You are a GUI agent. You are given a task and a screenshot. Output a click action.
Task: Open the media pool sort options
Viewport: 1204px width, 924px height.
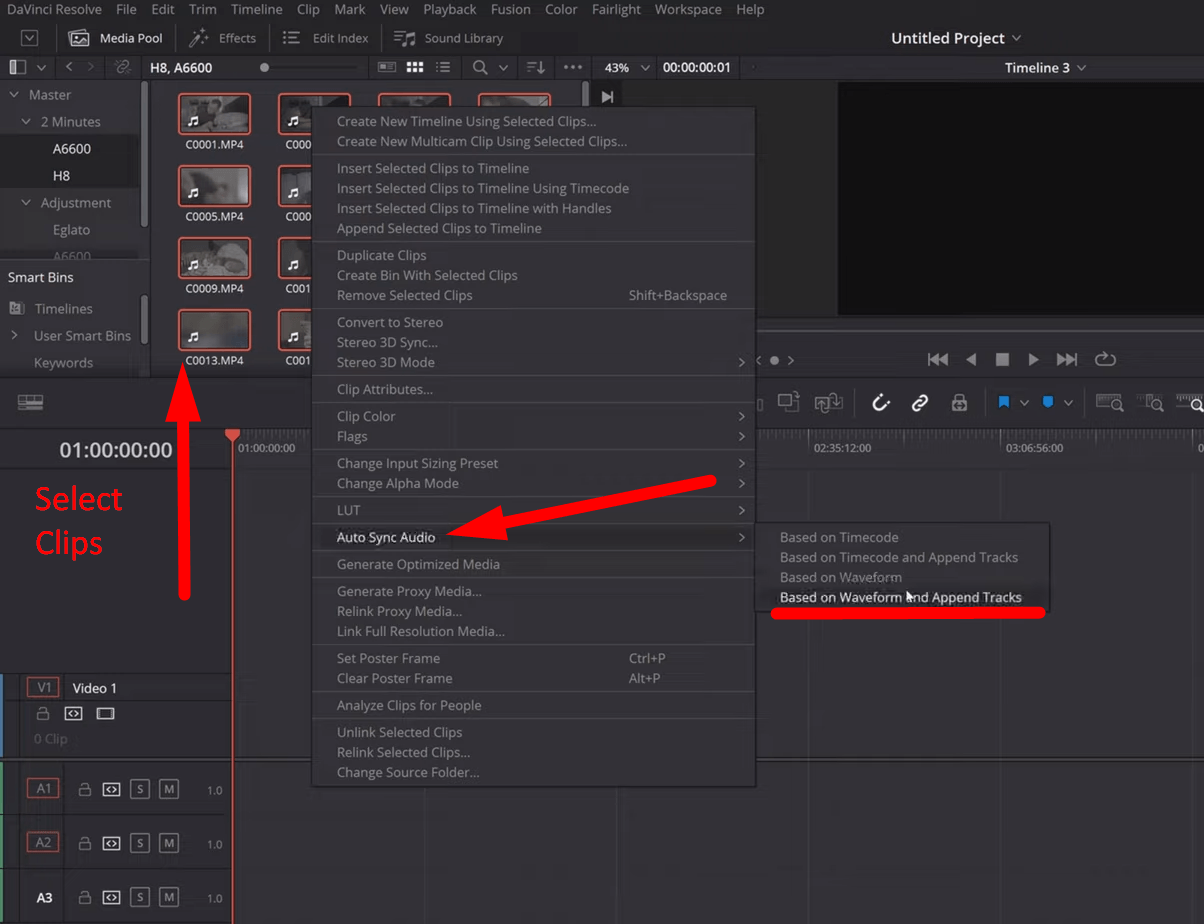pos(536,67)
